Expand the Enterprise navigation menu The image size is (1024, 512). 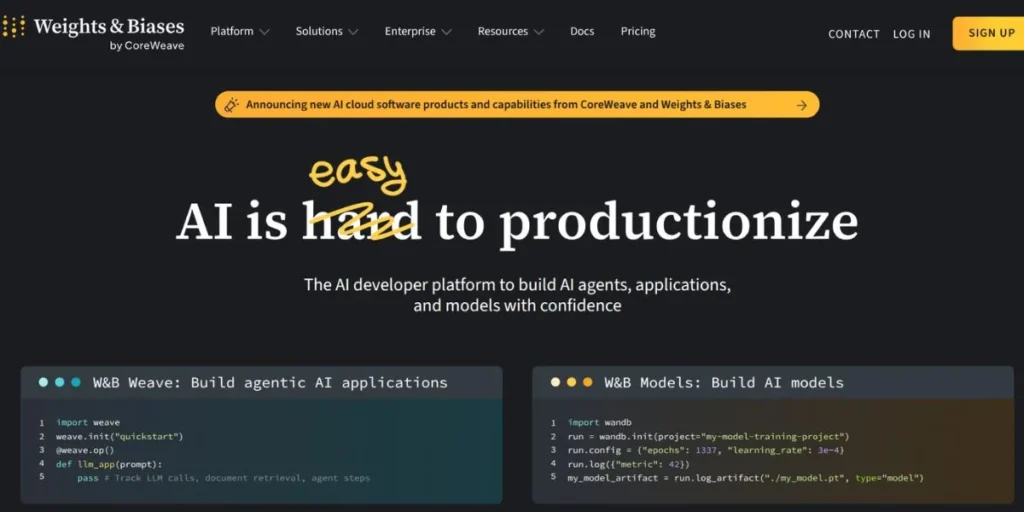click(x=418, y=32)
